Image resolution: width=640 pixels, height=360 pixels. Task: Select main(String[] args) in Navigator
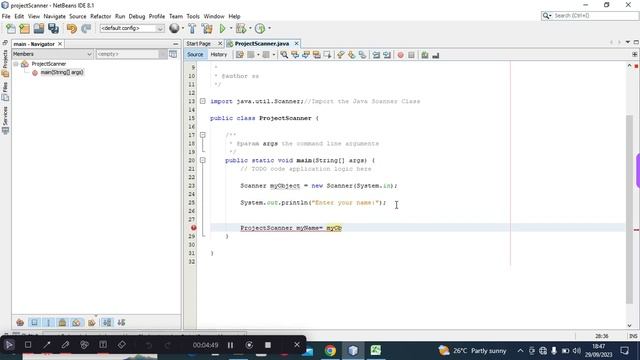(x=62, y=72)
